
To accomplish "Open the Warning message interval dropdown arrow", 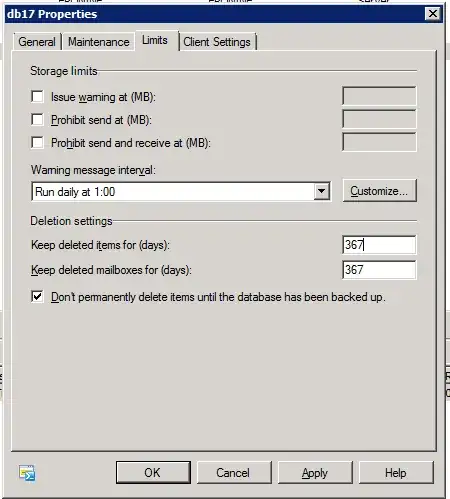I will pyautogui.click(x=321, y=191).
